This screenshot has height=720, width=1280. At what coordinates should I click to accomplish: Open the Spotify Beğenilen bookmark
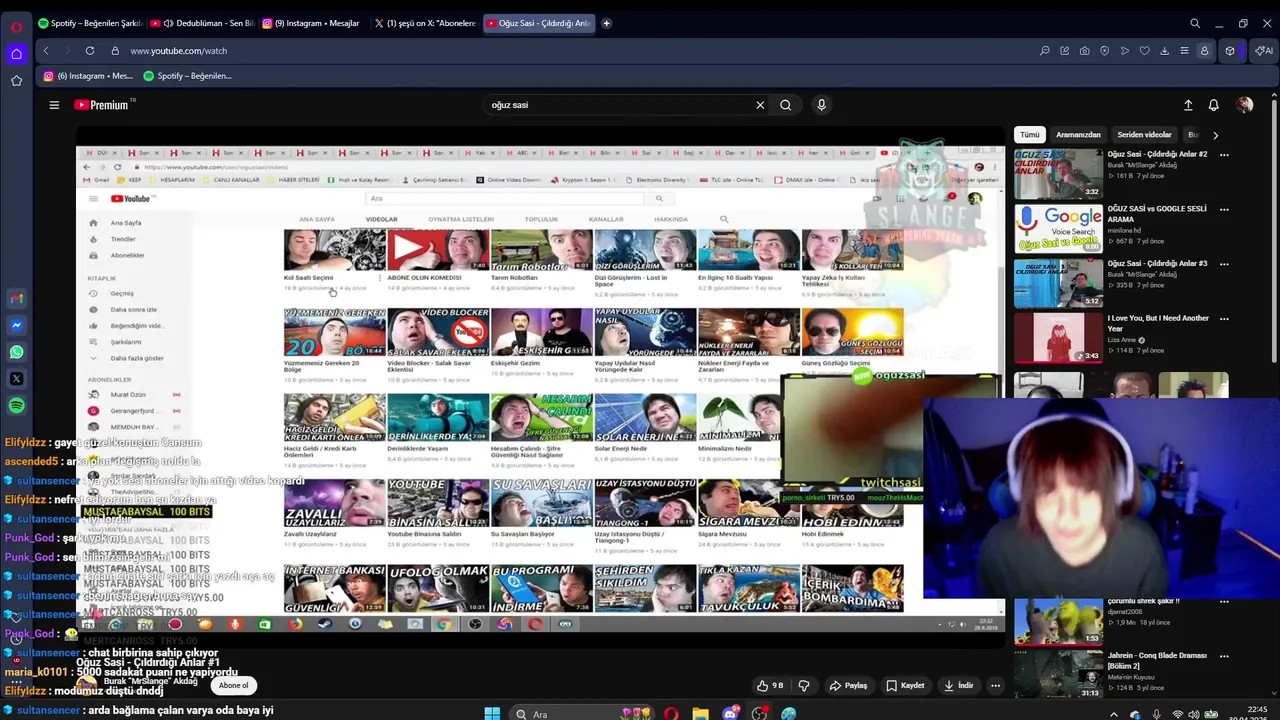[187, 76]
